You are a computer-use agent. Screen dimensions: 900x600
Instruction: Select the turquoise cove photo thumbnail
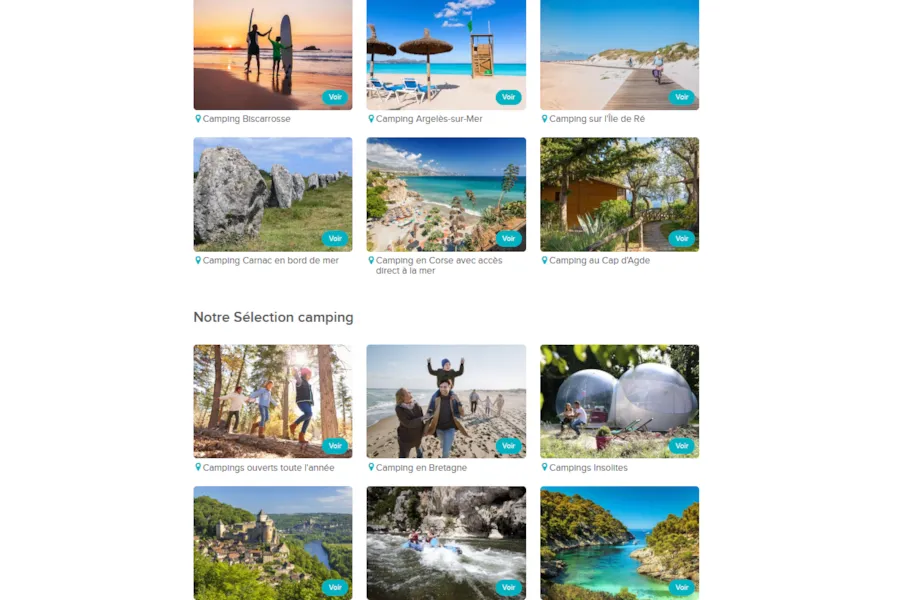[x=619, y=543]
